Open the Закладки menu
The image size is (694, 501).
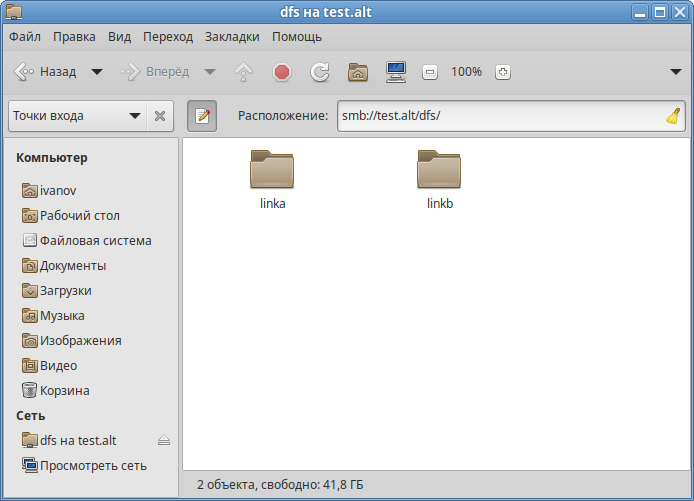[x=232, y=37]
